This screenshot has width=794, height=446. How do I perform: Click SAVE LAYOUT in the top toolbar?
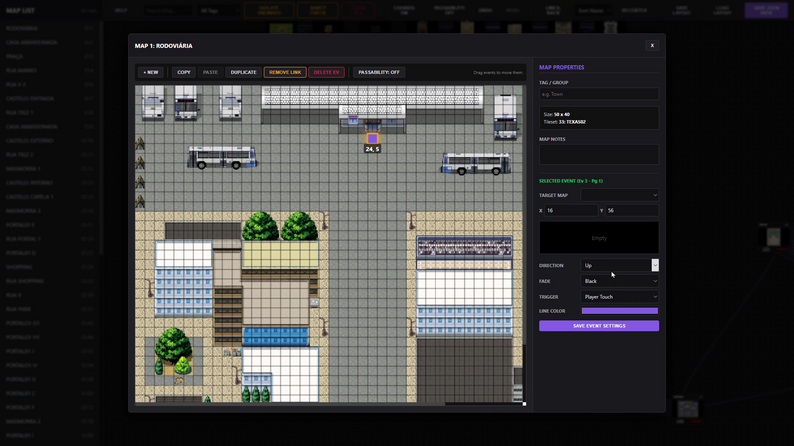tap(681, 11)
